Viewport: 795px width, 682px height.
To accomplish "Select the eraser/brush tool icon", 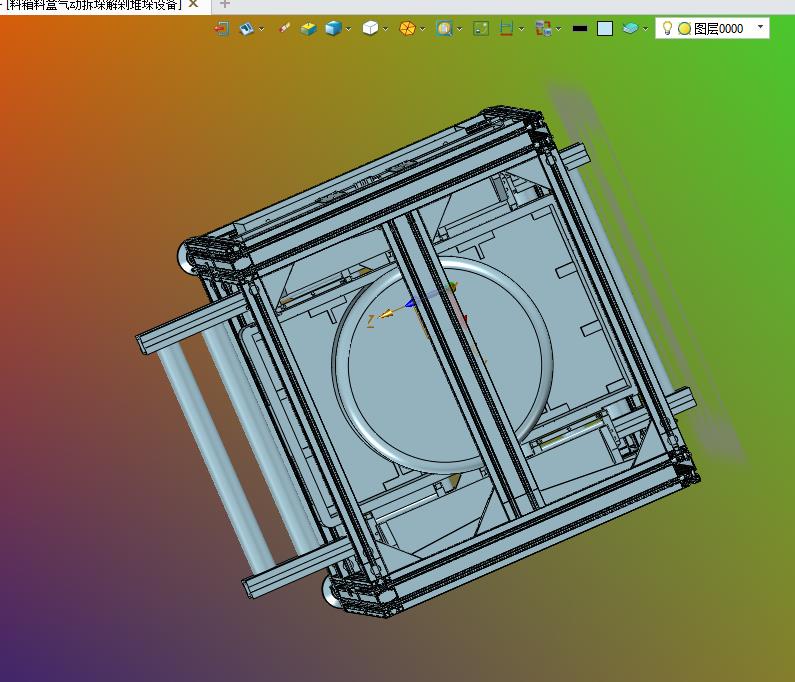I will (x=285, y=28).
